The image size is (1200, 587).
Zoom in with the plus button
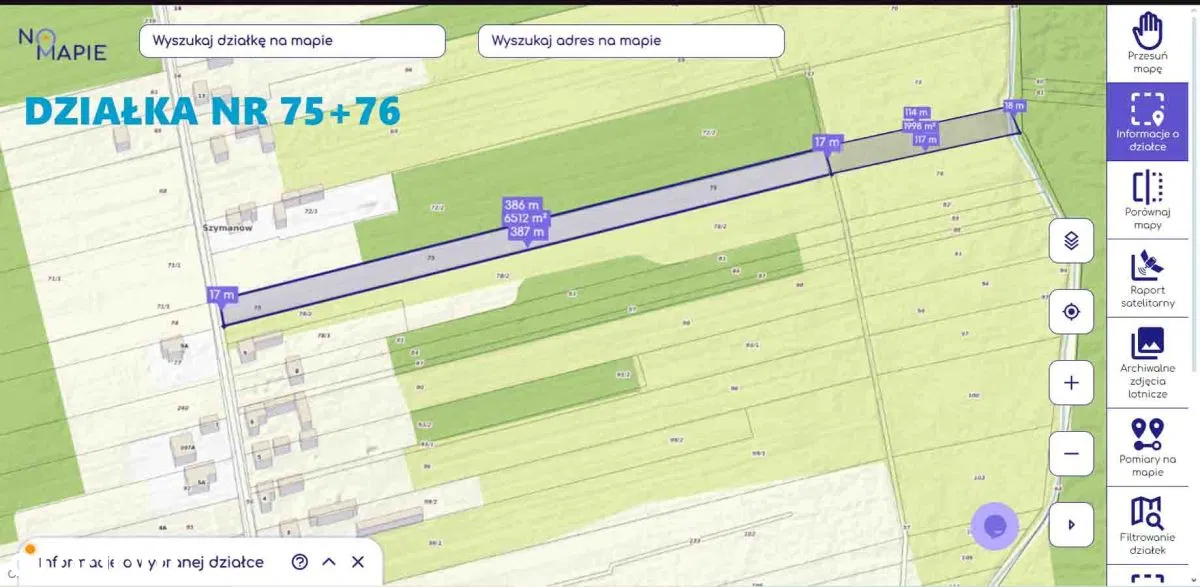pyautogui.click(x=1071, y=383)
